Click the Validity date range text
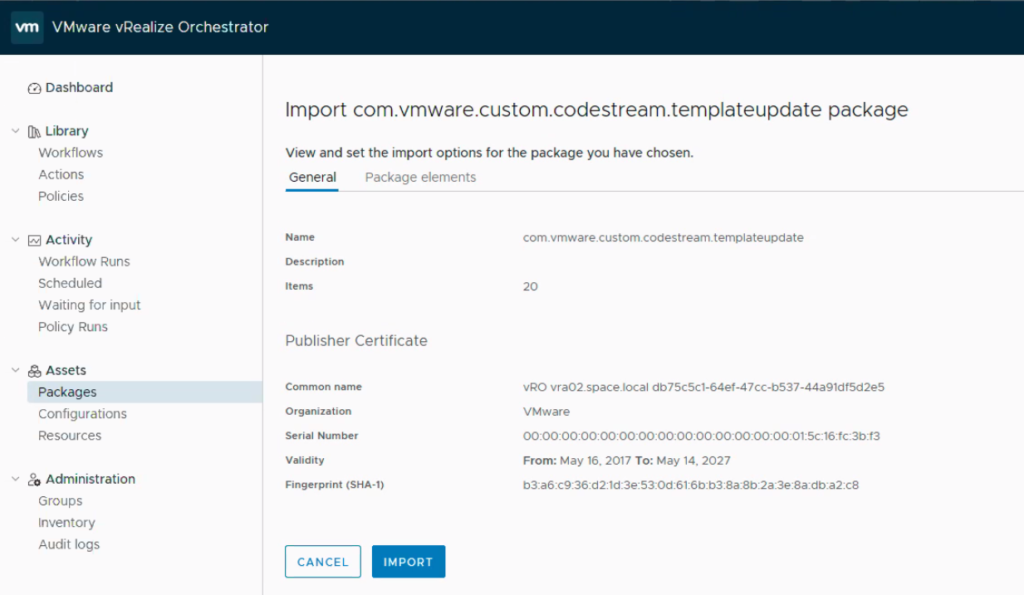 [626, 460]
